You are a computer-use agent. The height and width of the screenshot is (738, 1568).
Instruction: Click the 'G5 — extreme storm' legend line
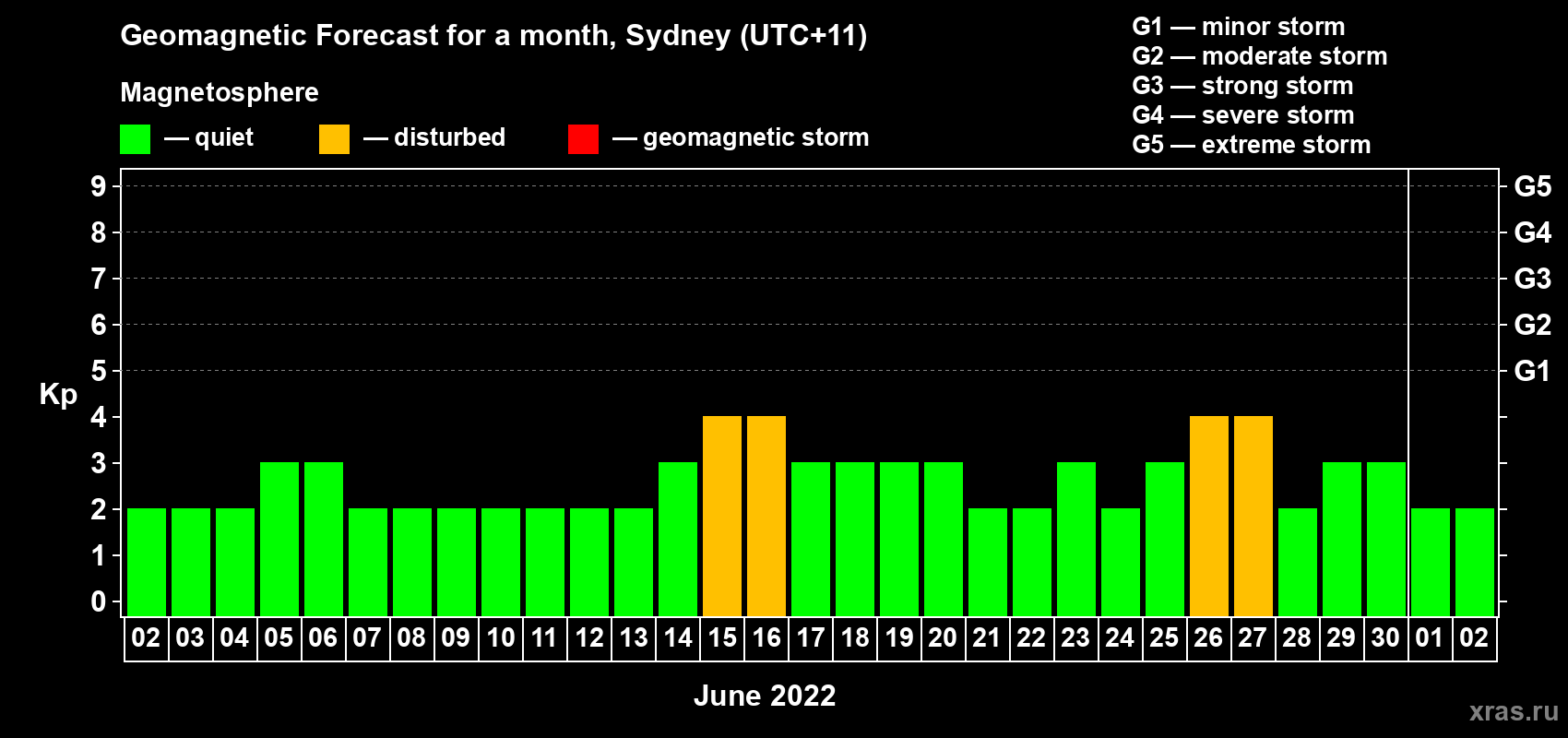coord(1252,145)
